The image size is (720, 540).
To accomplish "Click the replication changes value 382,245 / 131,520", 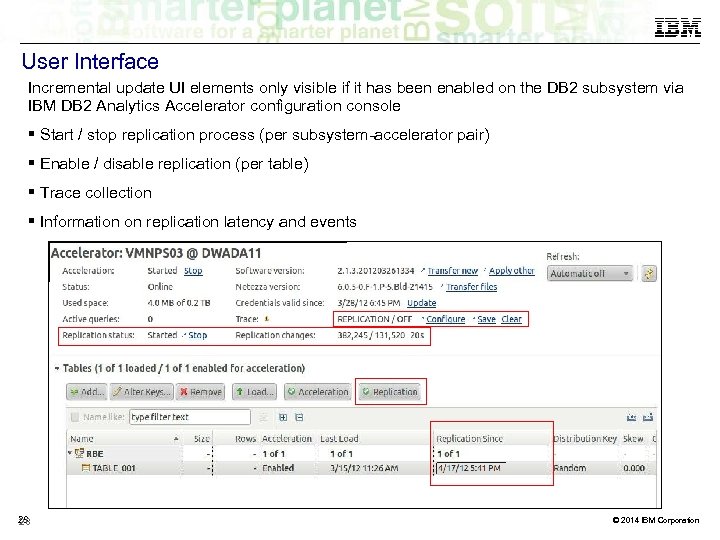I will click(x=371, y=335).
